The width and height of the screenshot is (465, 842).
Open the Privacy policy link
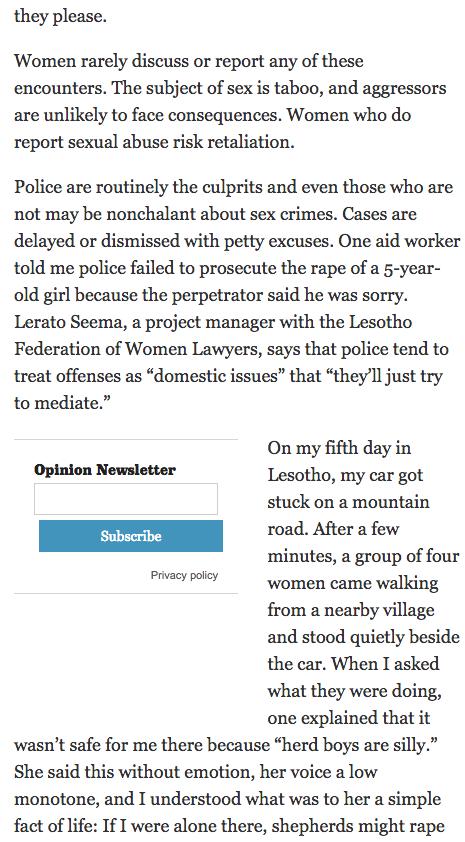pyautogui.click(x=184, y=575)
